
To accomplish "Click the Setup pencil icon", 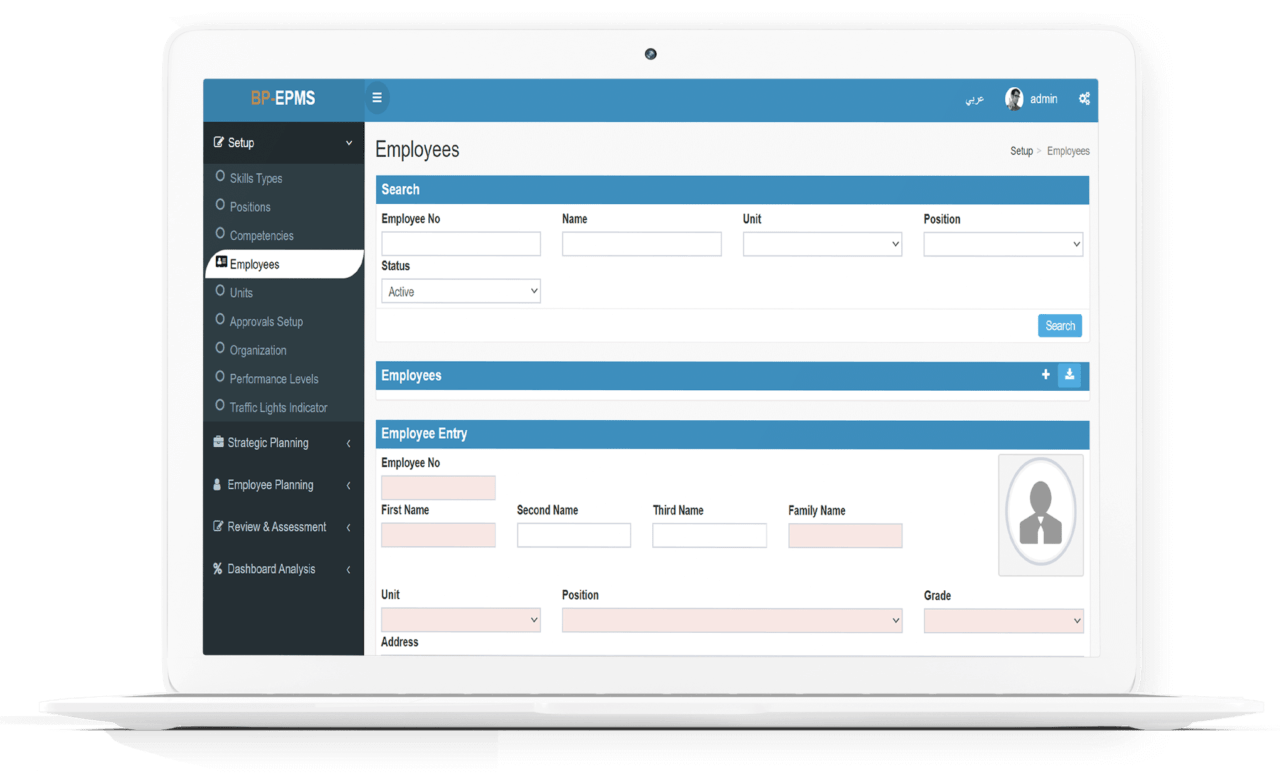I will 218,142.
